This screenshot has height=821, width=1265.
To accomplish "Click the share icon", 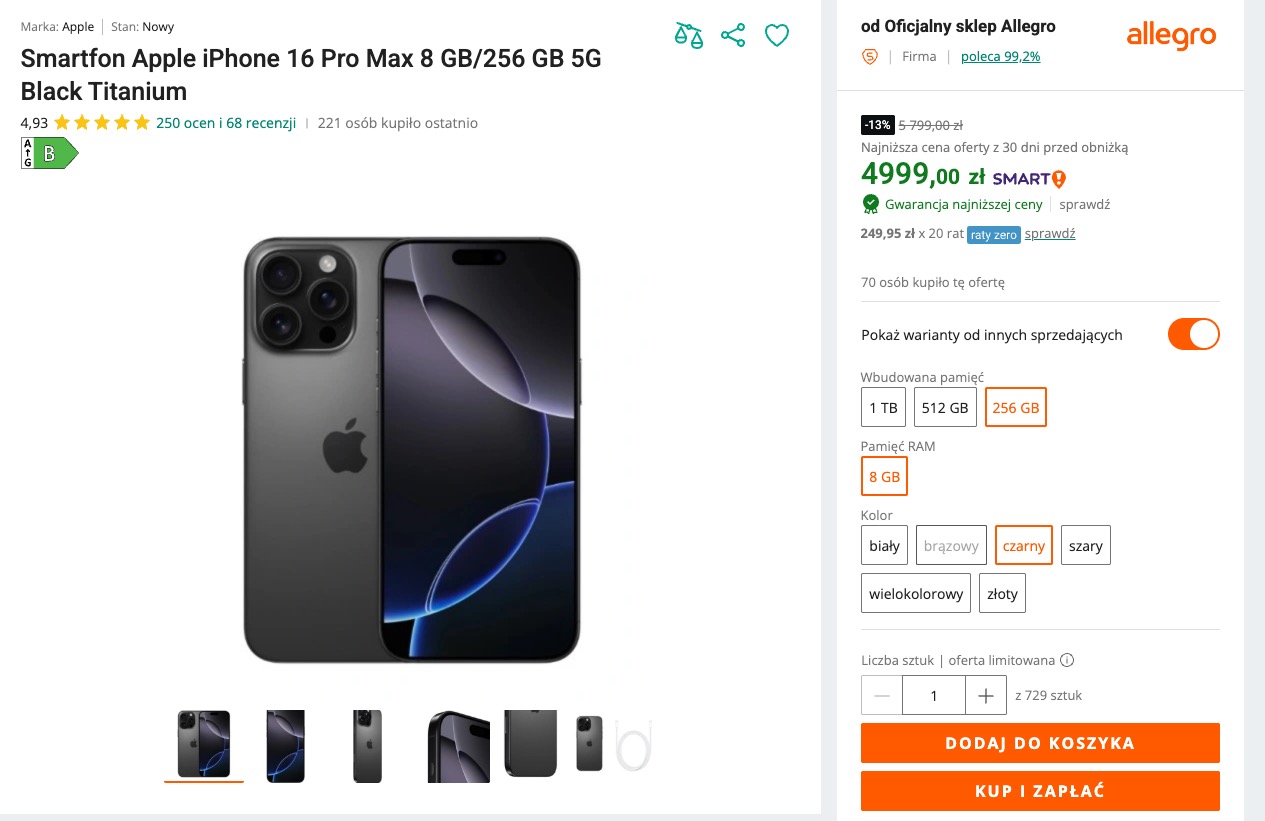I will 733,36.
